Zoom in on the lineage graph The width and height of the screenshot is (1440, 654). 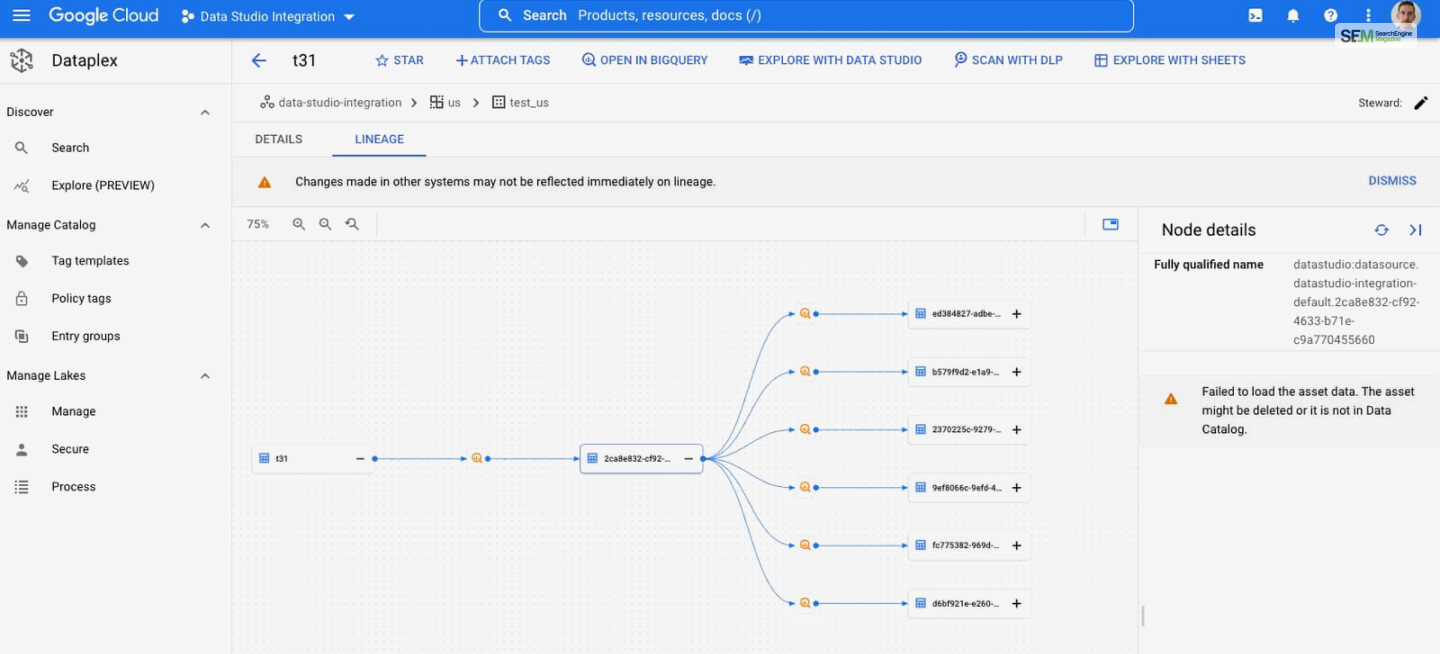tap(299, 224)
